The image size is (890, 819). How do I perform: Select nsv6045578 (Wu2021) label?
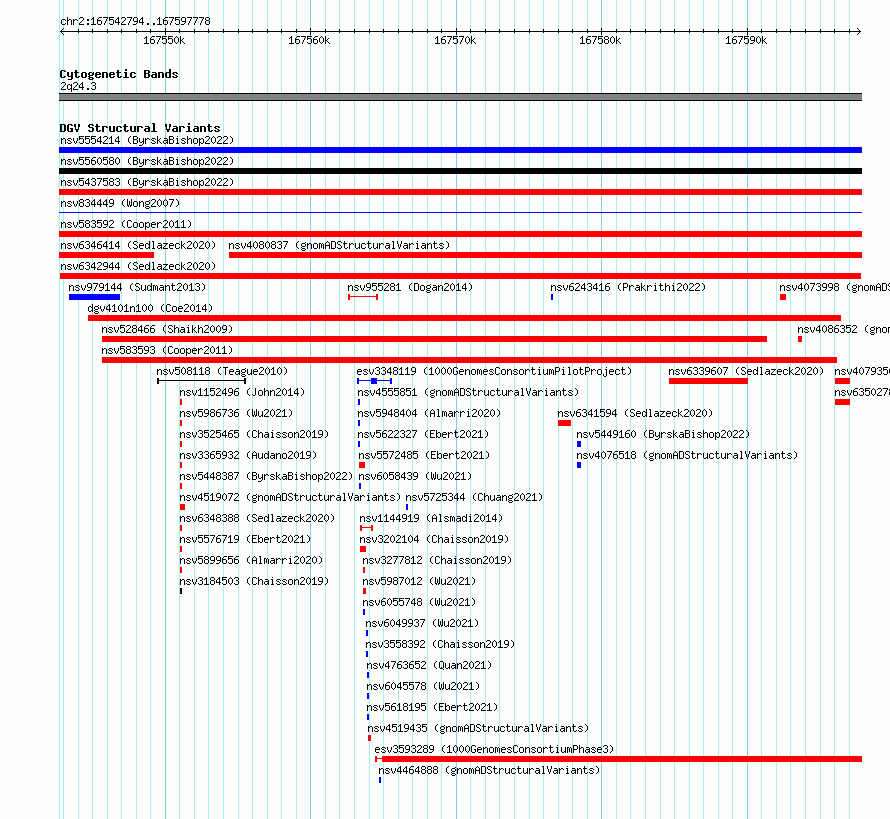423,686
